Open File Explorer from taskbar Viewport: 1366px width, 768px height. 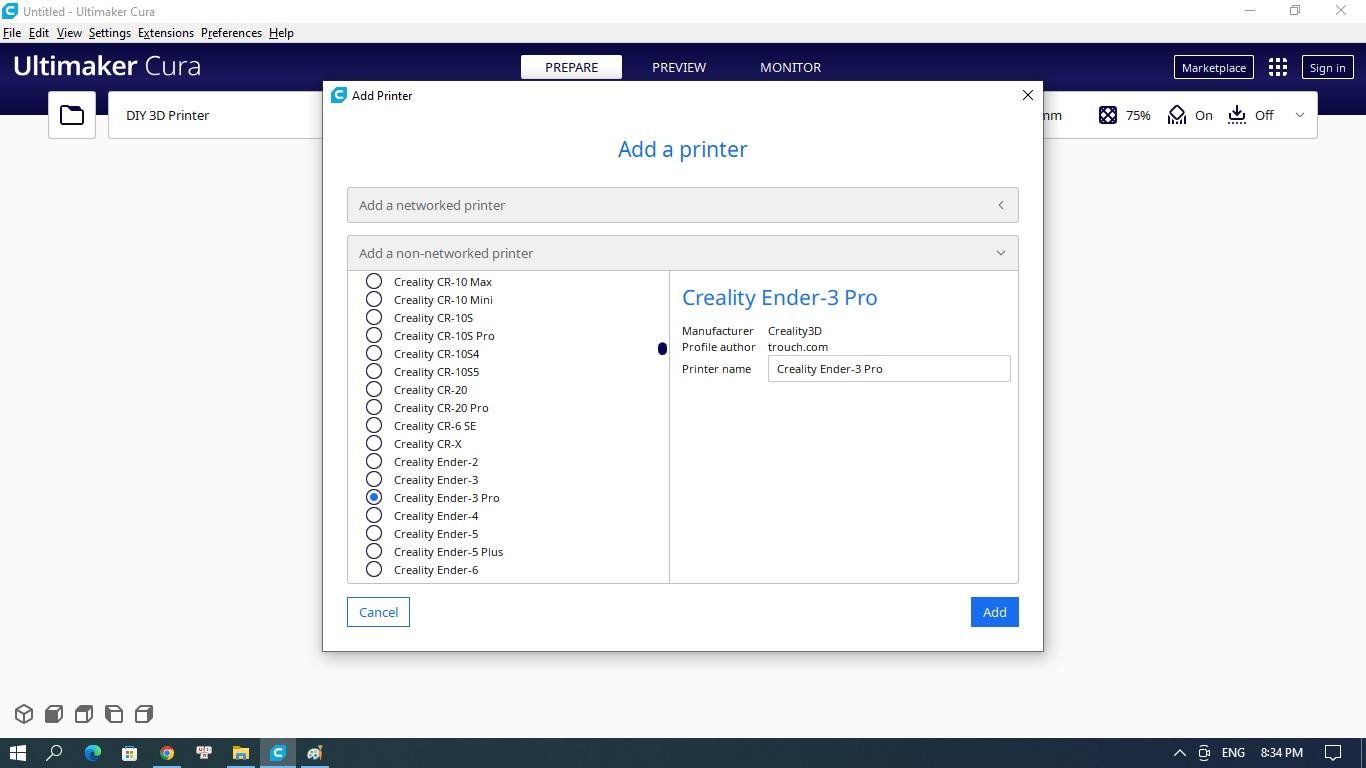[241, 753]
